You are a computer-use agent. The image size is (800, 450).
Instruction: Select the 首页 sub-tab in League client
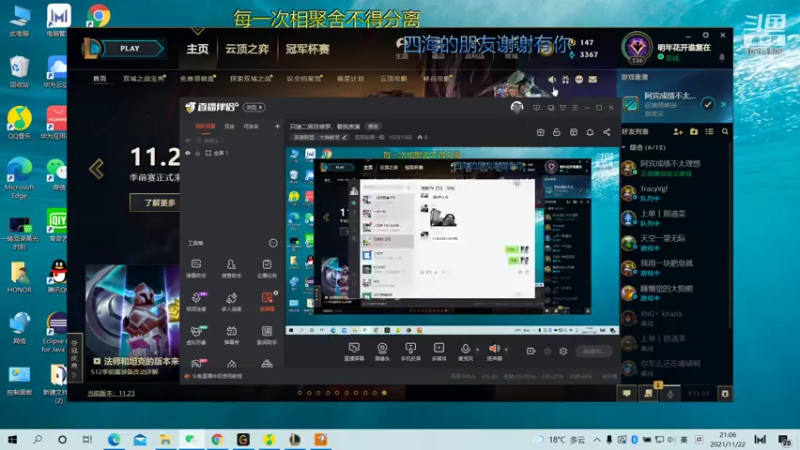click(x=99, y=79)
